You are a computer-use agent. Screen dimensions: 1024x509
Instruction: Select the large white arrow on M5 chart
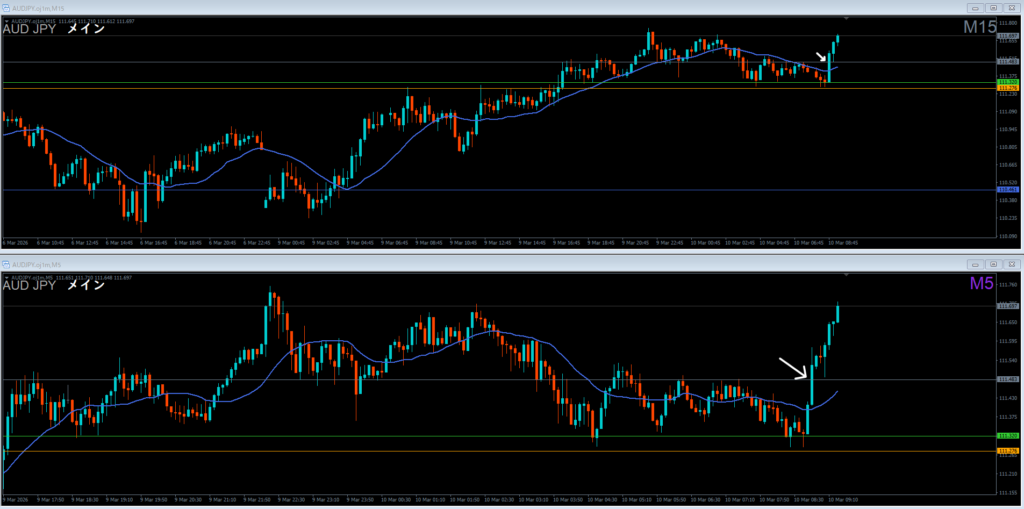pos(793,368)
